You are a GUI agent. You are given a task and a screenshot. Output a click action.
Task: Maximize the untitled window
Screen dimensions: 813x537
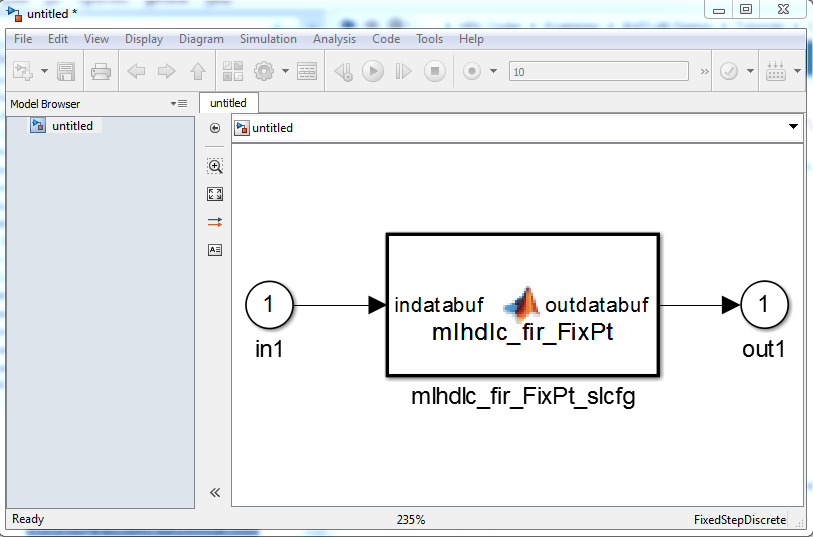coord(746,9)
